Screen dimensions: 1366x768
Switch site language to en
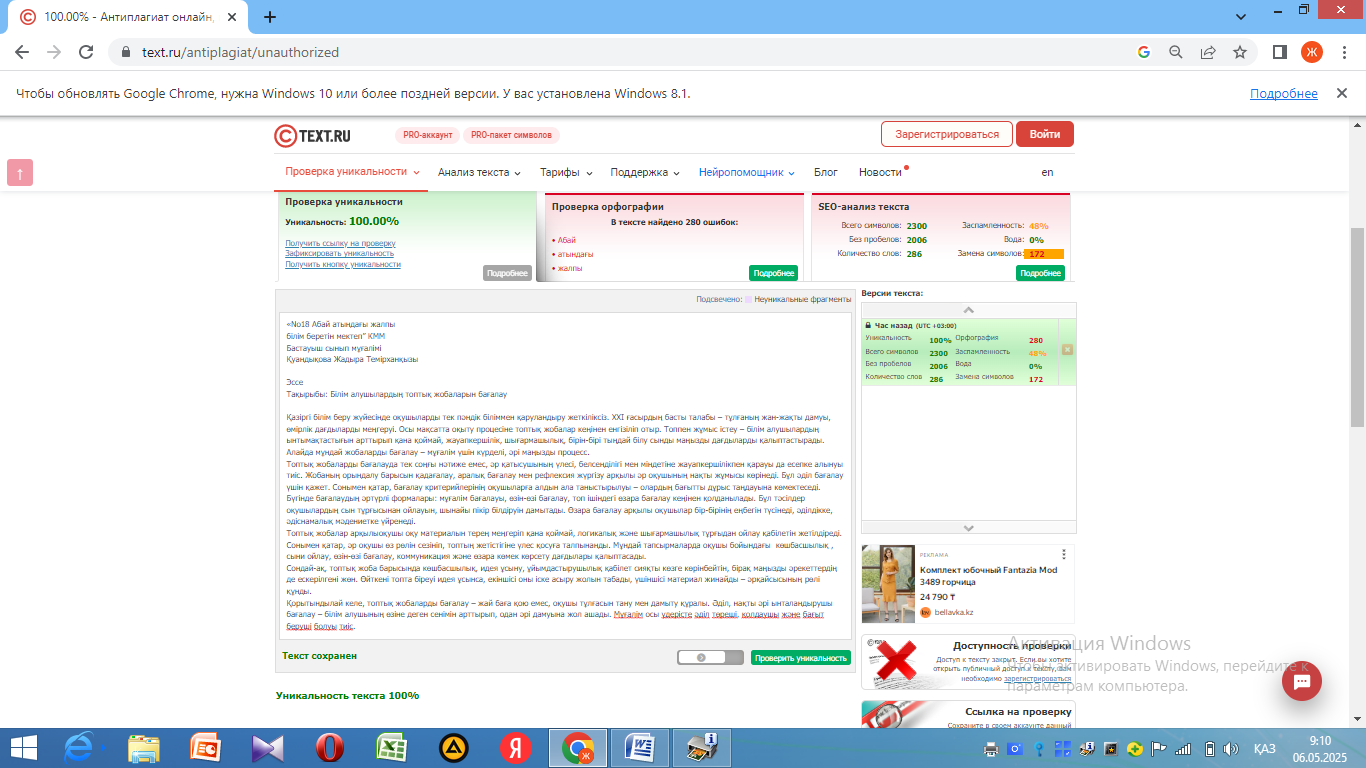[x=1047, y=172]
